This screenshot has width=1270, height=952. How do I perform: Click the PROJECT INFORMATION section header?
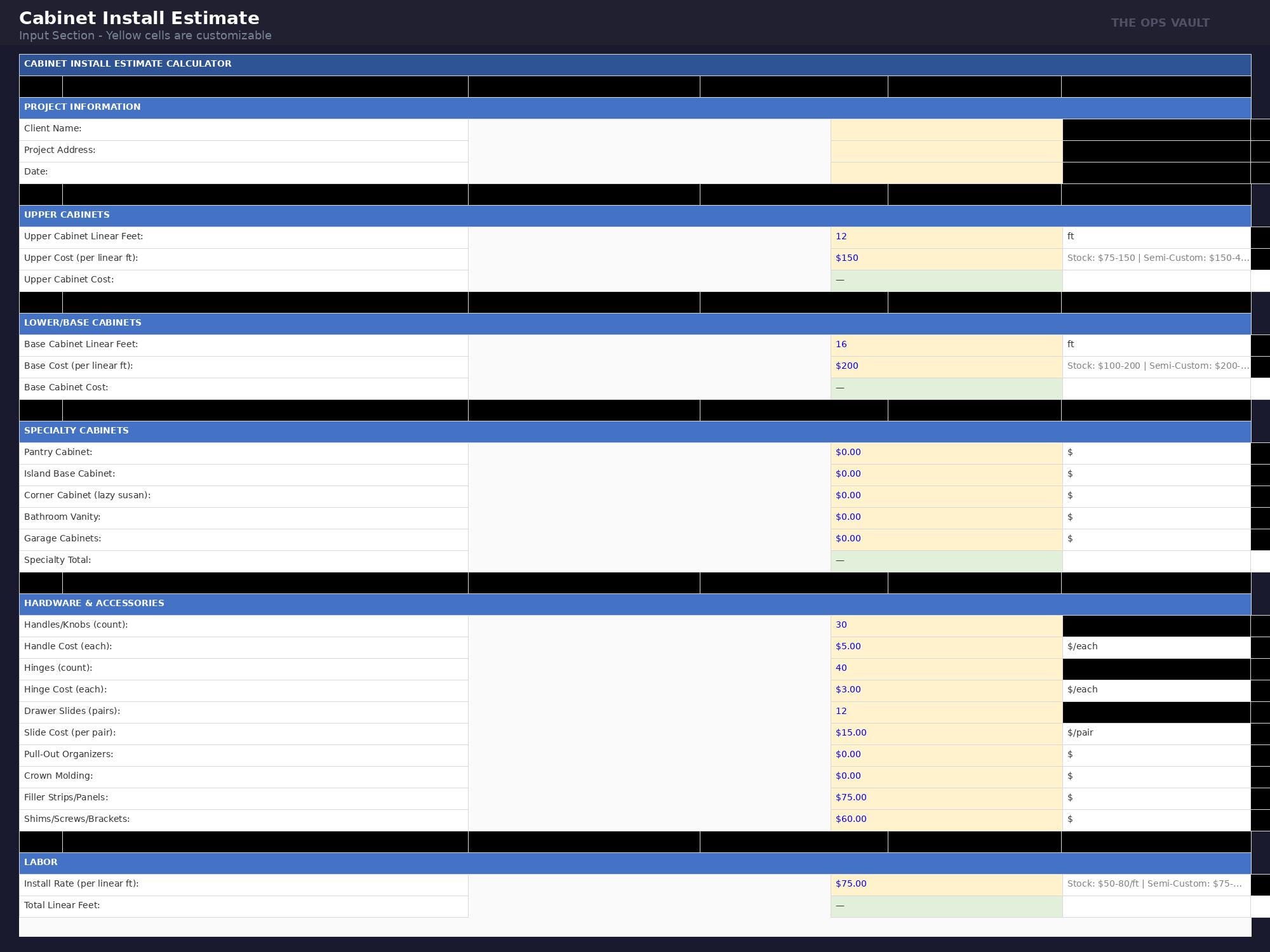[x=635, y=109]
